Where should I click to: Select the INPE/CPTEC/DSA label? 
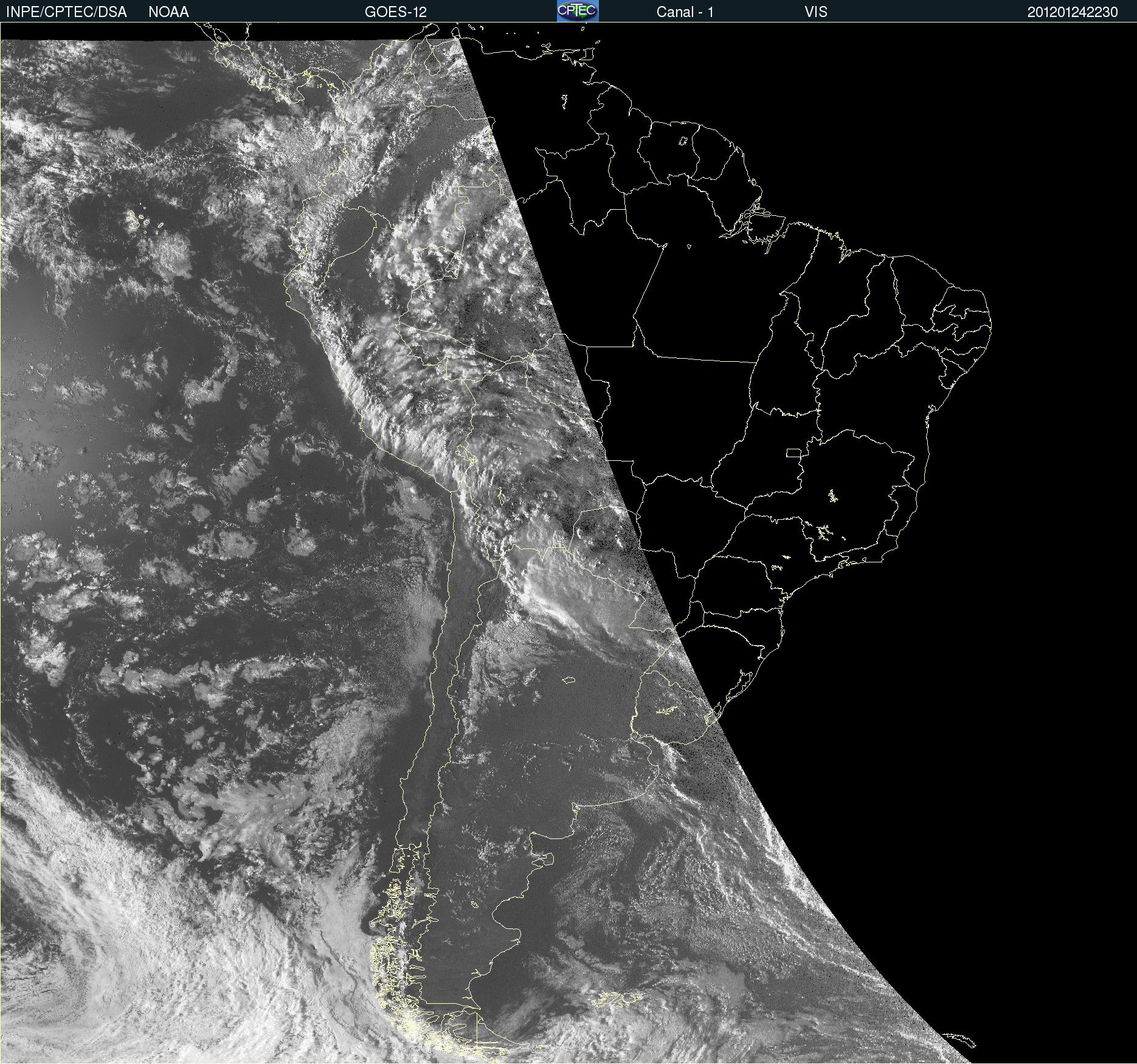point(66,12)
